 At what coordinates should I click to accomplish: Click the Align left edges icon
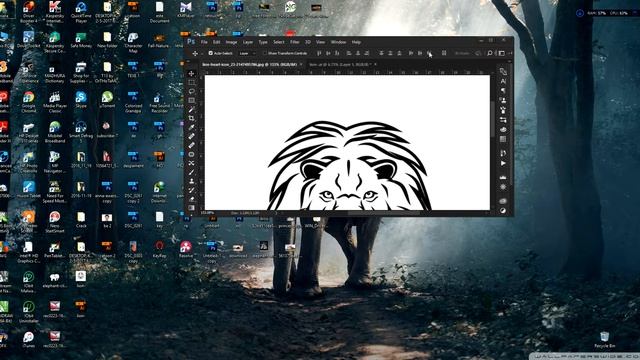349,53
